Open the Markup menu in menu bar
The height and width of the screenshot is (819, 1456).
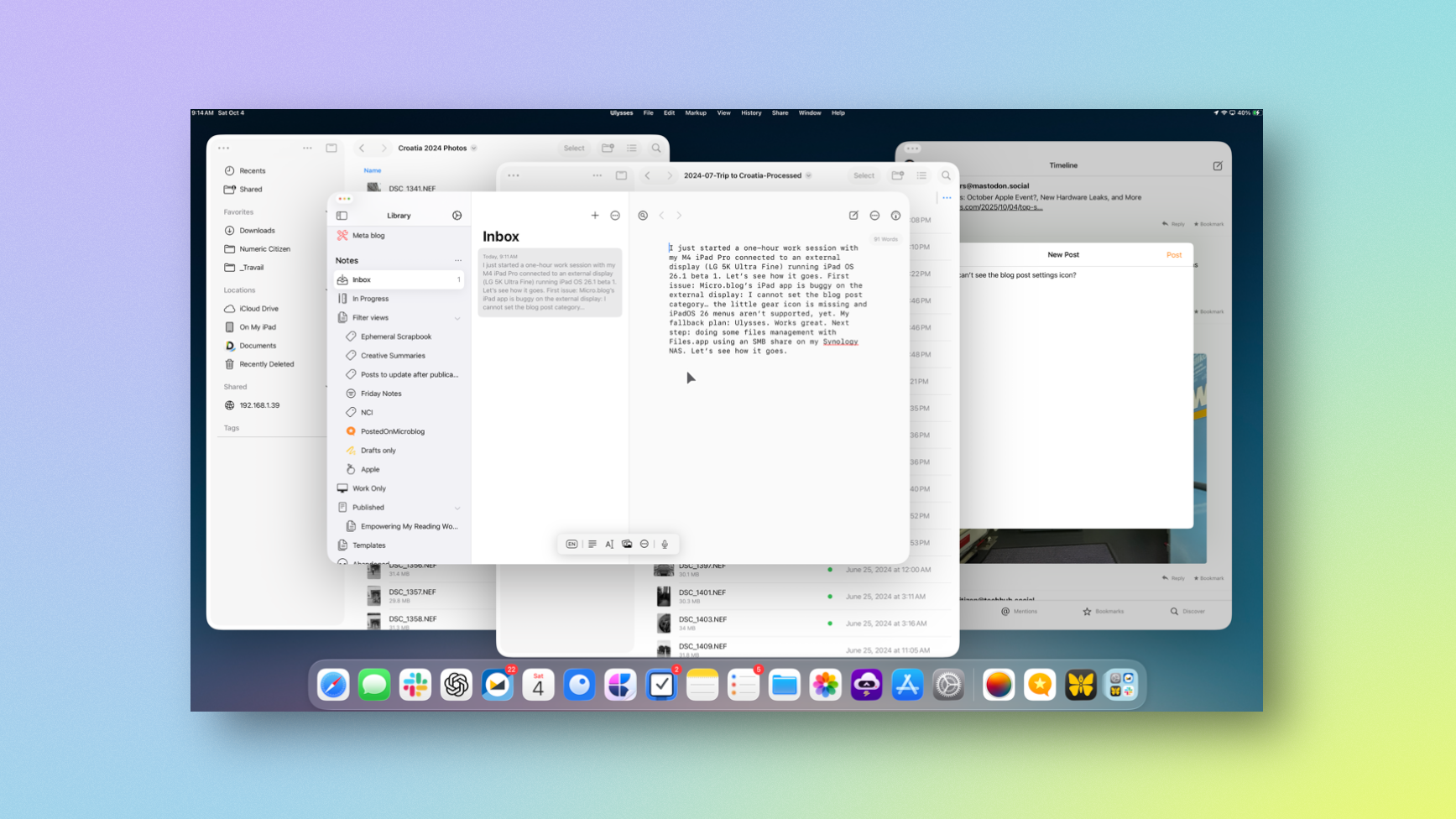(x=695, y=113)
